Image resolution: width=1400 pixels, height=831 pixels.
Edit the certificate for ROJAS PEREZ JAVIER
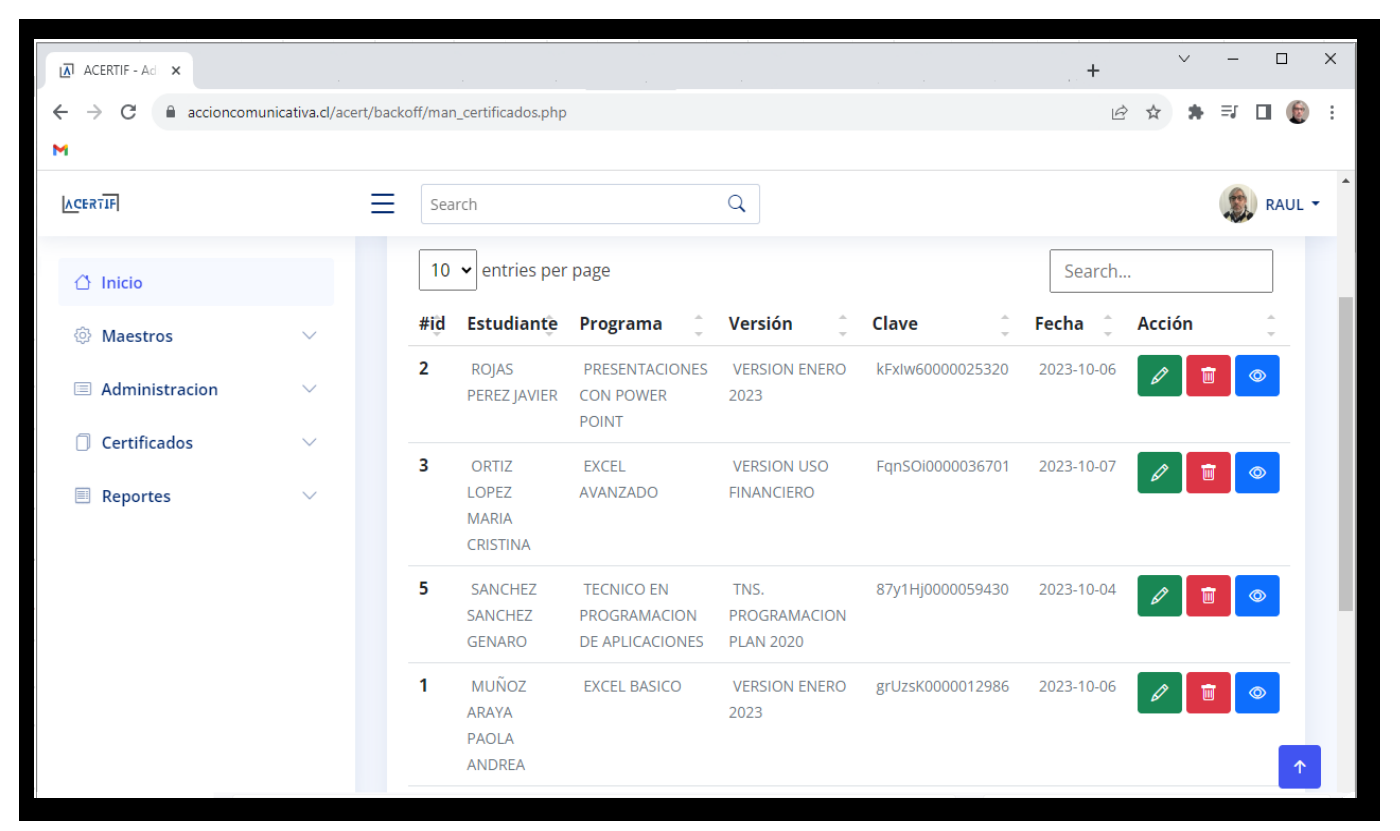(1159, 376)
